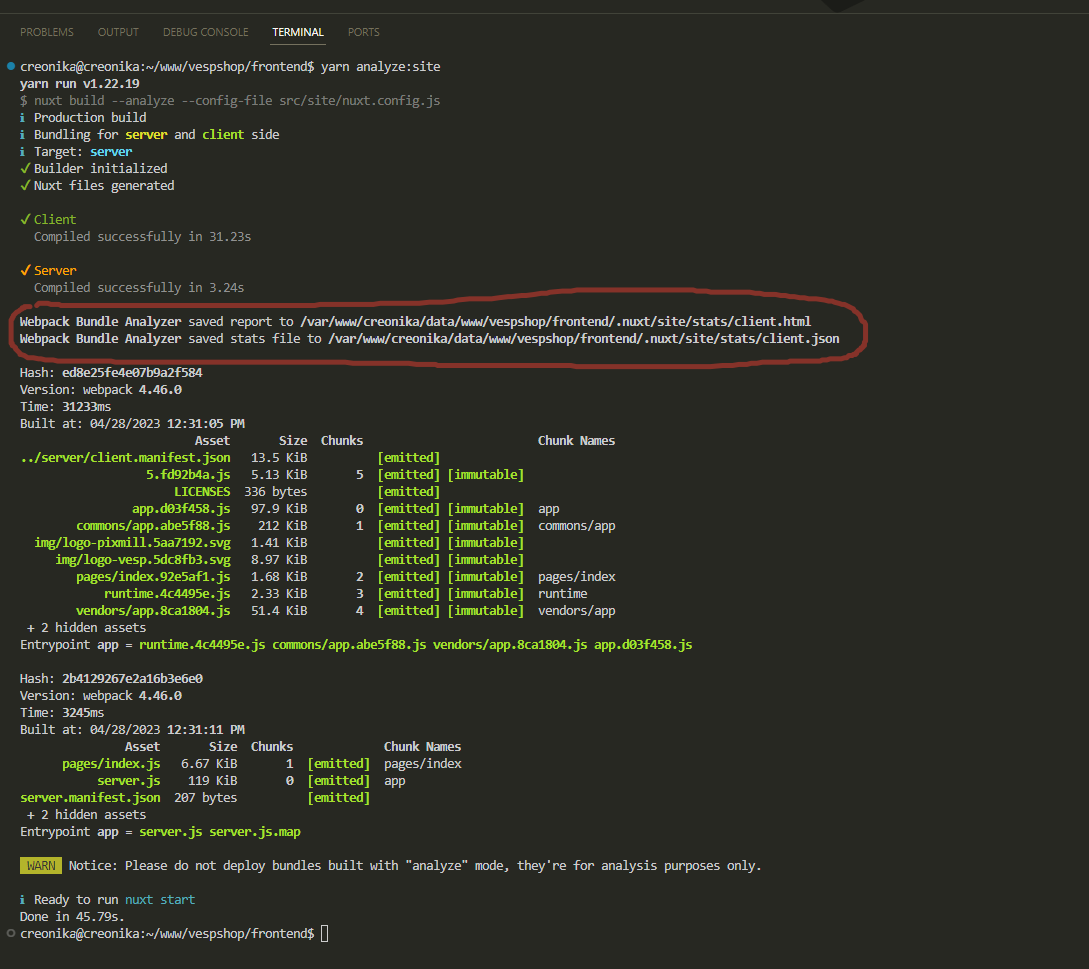Click the [immutable] flag on the vendors/app.8ca1804.js row
Screen dimensions: 1089x969
[485, 611]
